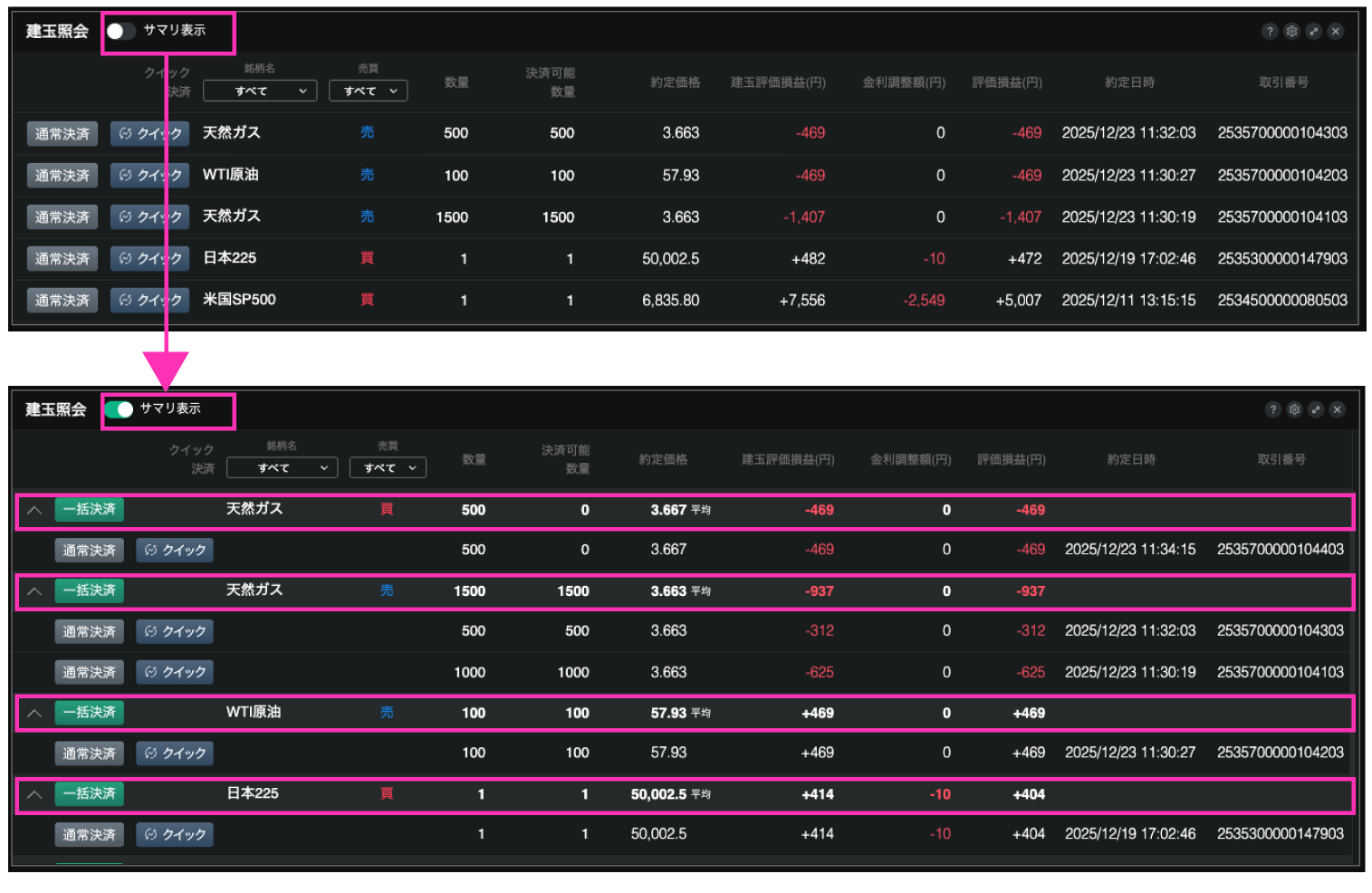Open help in the summary-off 建玉照会 panel
This screenshot has height=893, width=1372.
(1270, 32)
